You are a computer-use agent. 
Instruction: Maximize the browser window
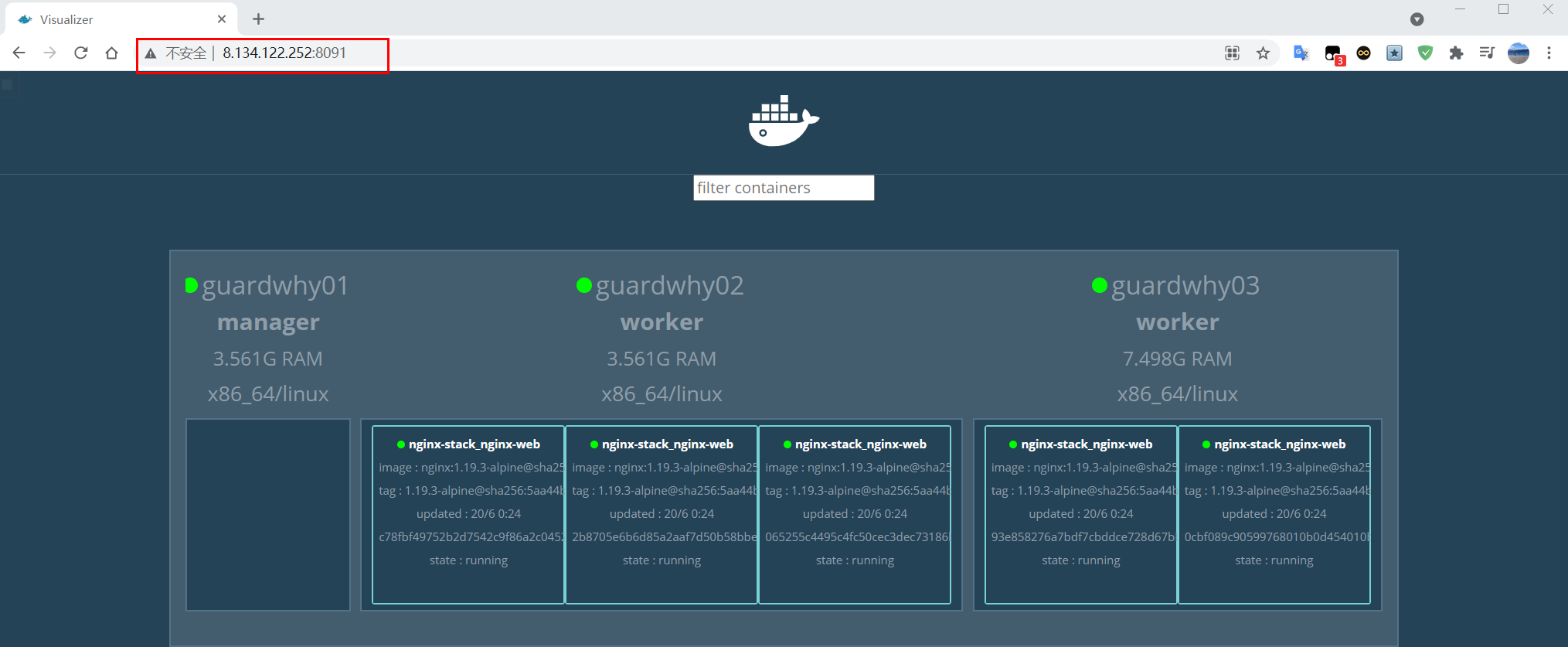point(1503,9)
